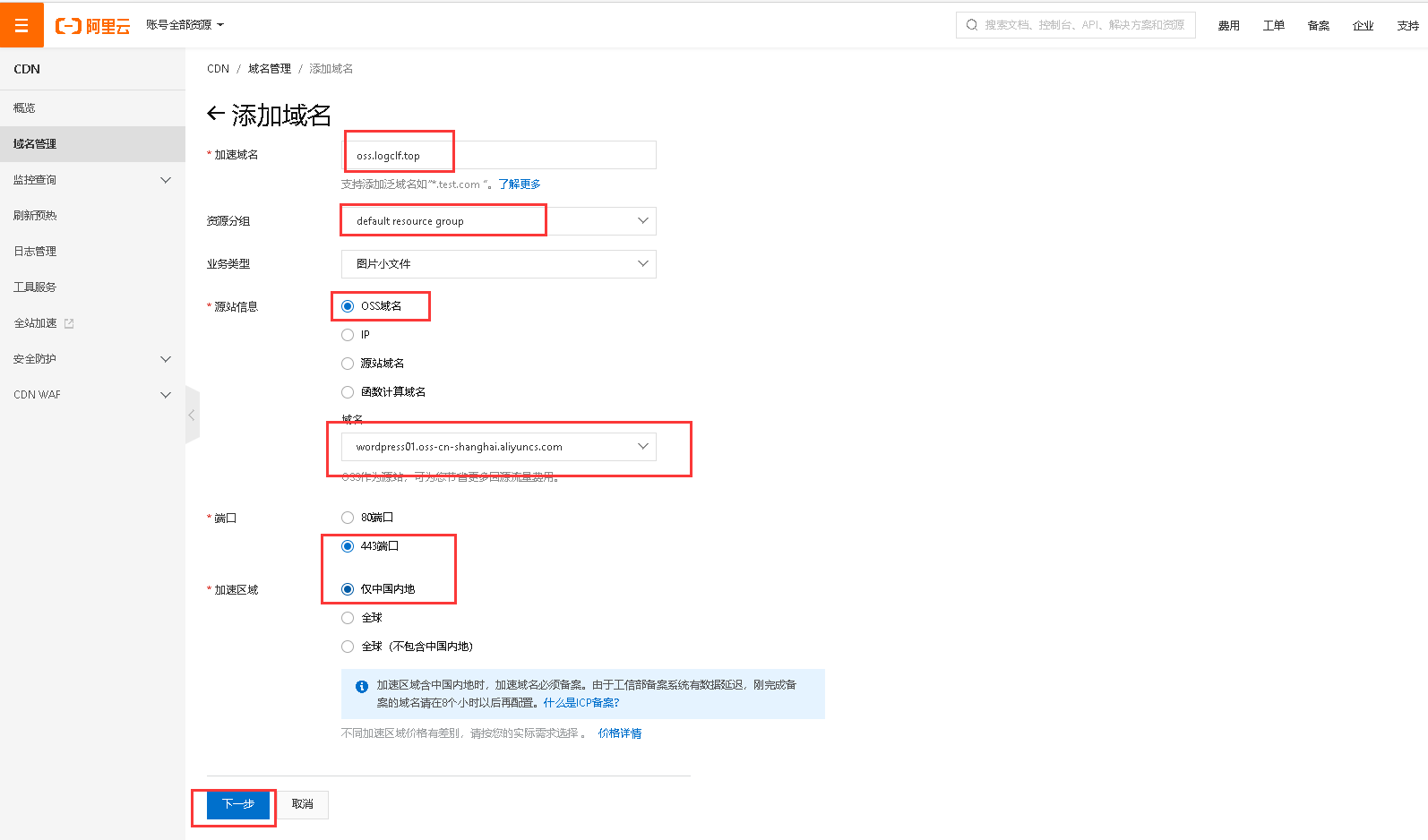Click the top search box
Viewport: 1428px width, 840px height.
click(1076, 25)
